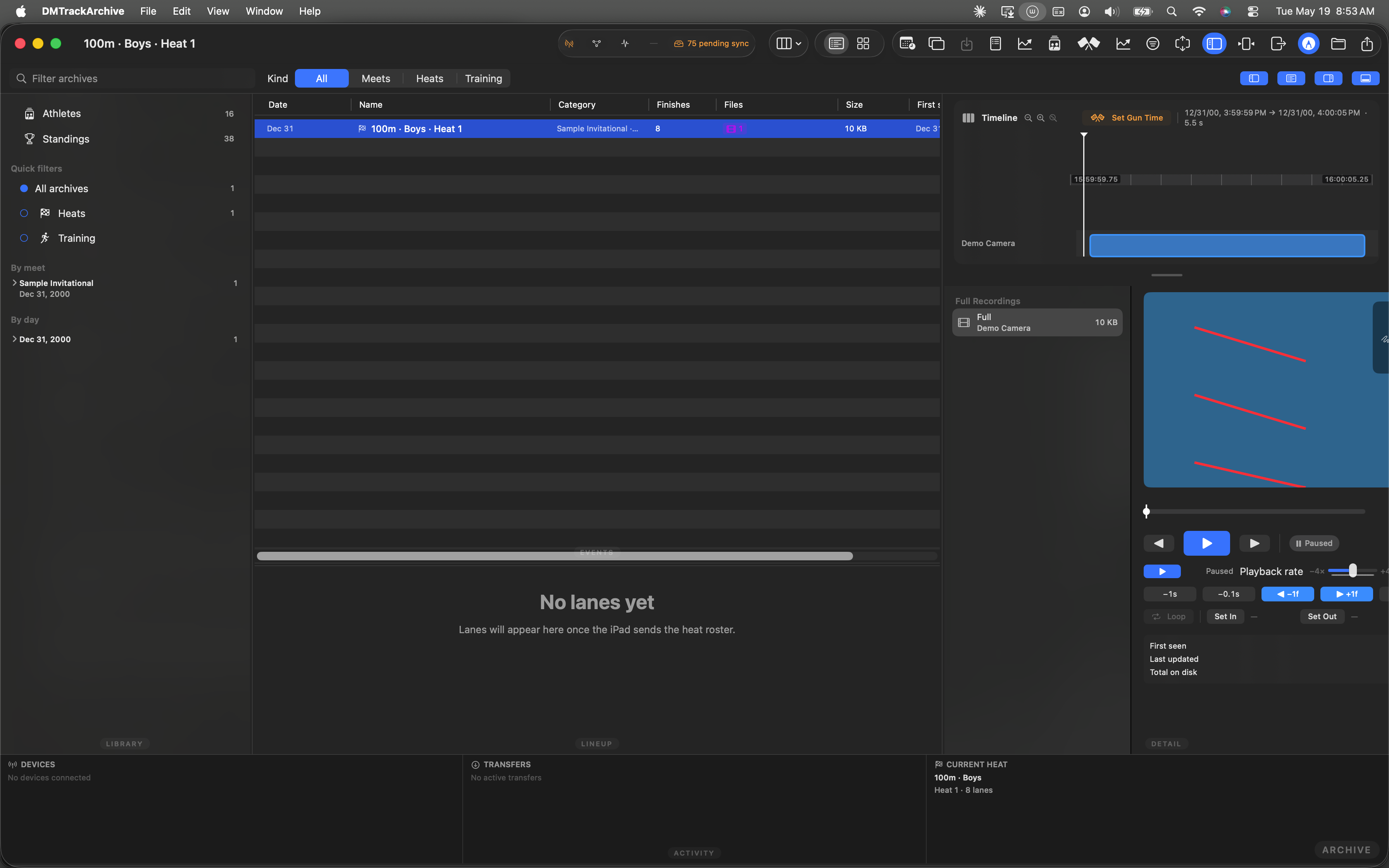
Task: Click the second trend chart icon
Action: coord(1123,44)
